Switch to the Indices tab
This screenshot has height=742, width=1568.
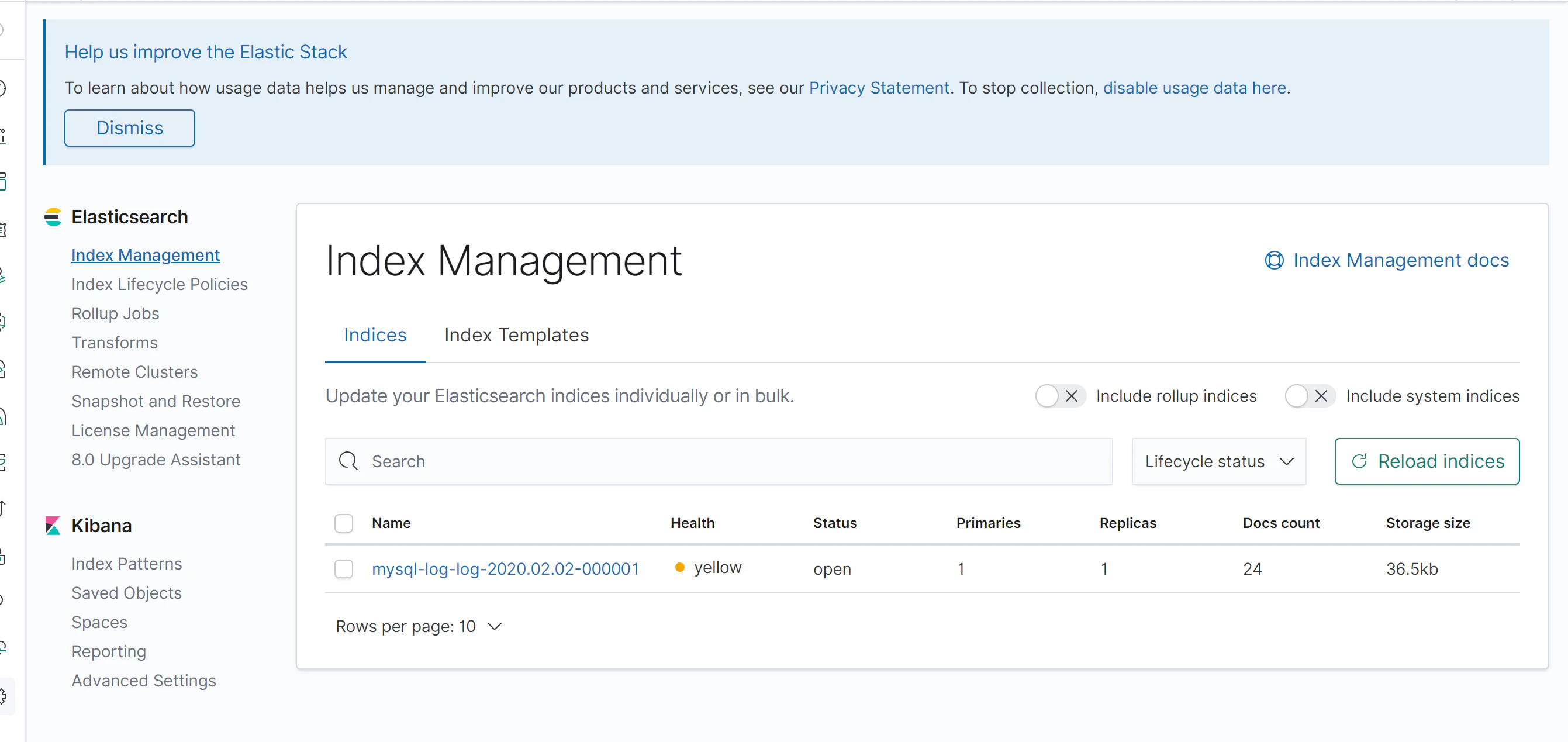coord(375,336)
